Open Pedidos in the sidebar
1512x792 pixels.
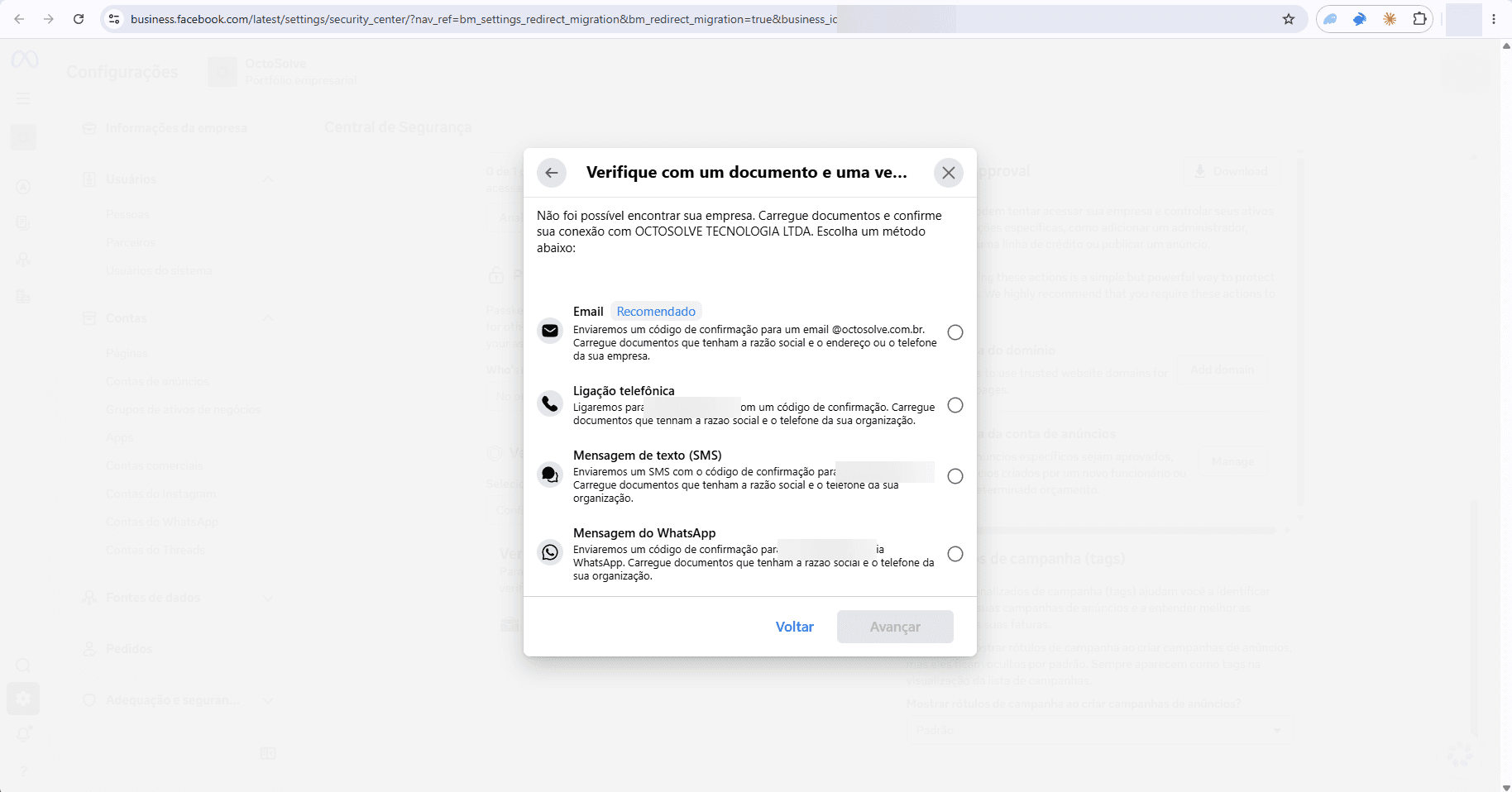point(129,649)
